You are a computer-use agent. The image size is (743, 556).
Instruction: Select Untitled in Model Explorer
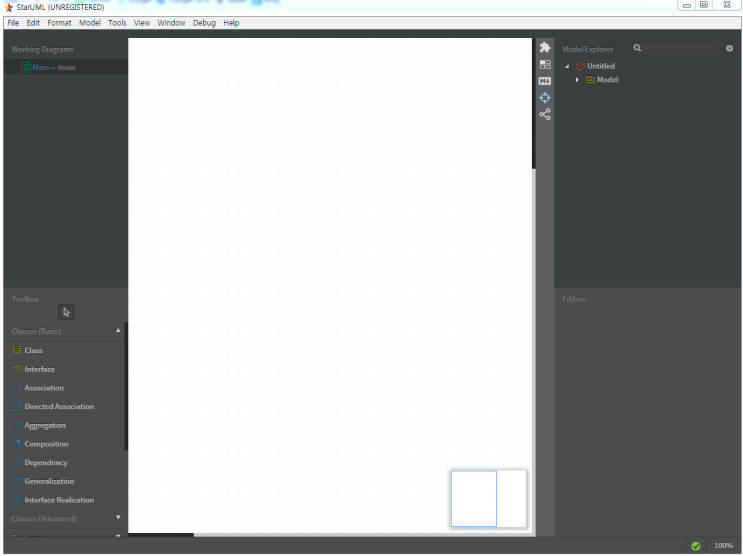point(601,66)
